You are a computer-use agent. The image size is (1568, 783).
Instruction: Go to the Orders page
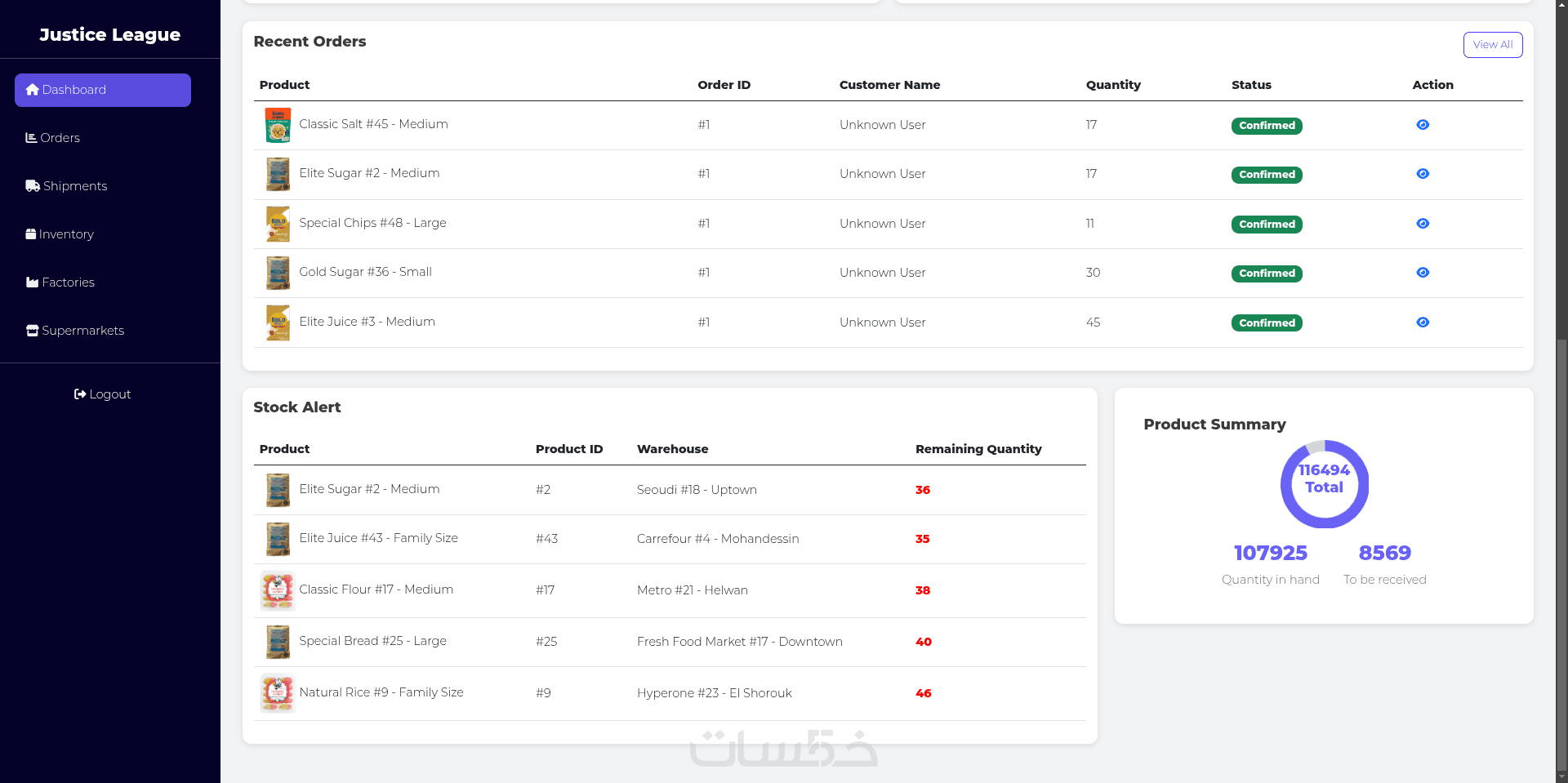coord(53,138)
